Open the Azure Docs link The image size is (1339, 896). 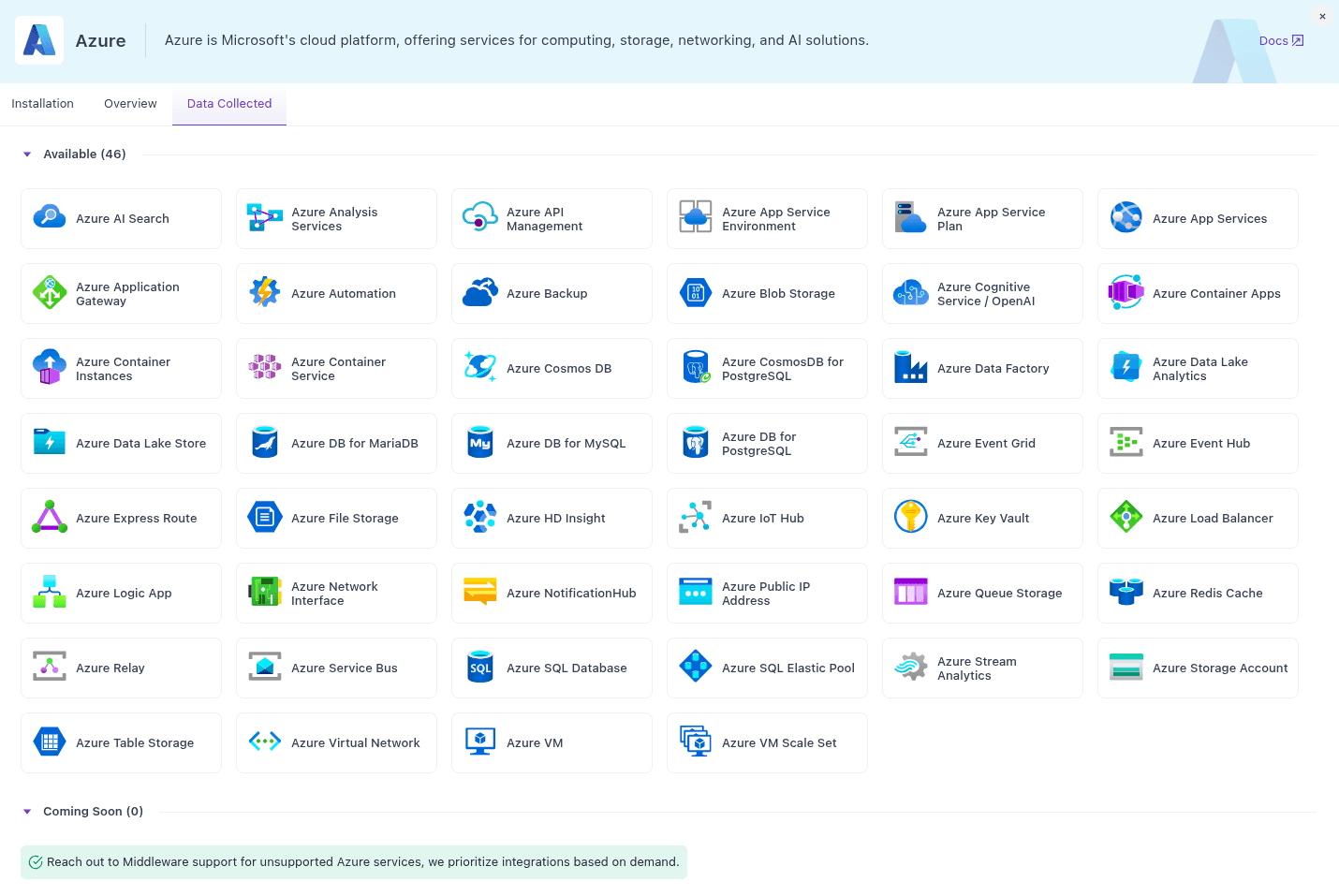[1280, 40]
